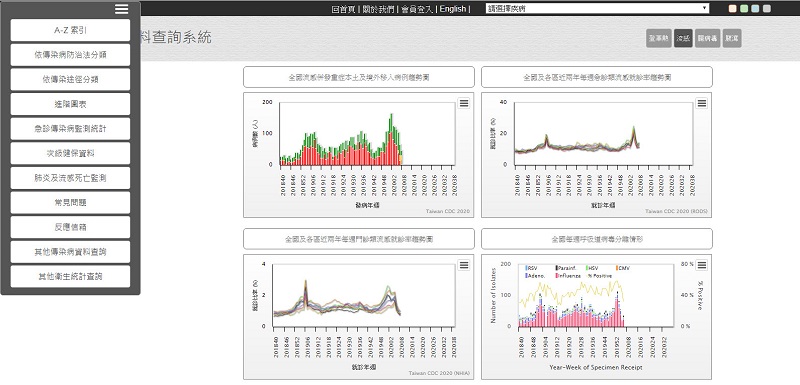Screen dimensions: 800x385
Task: Pick the light blue theme color swatch
Action: tap(755, 8)
